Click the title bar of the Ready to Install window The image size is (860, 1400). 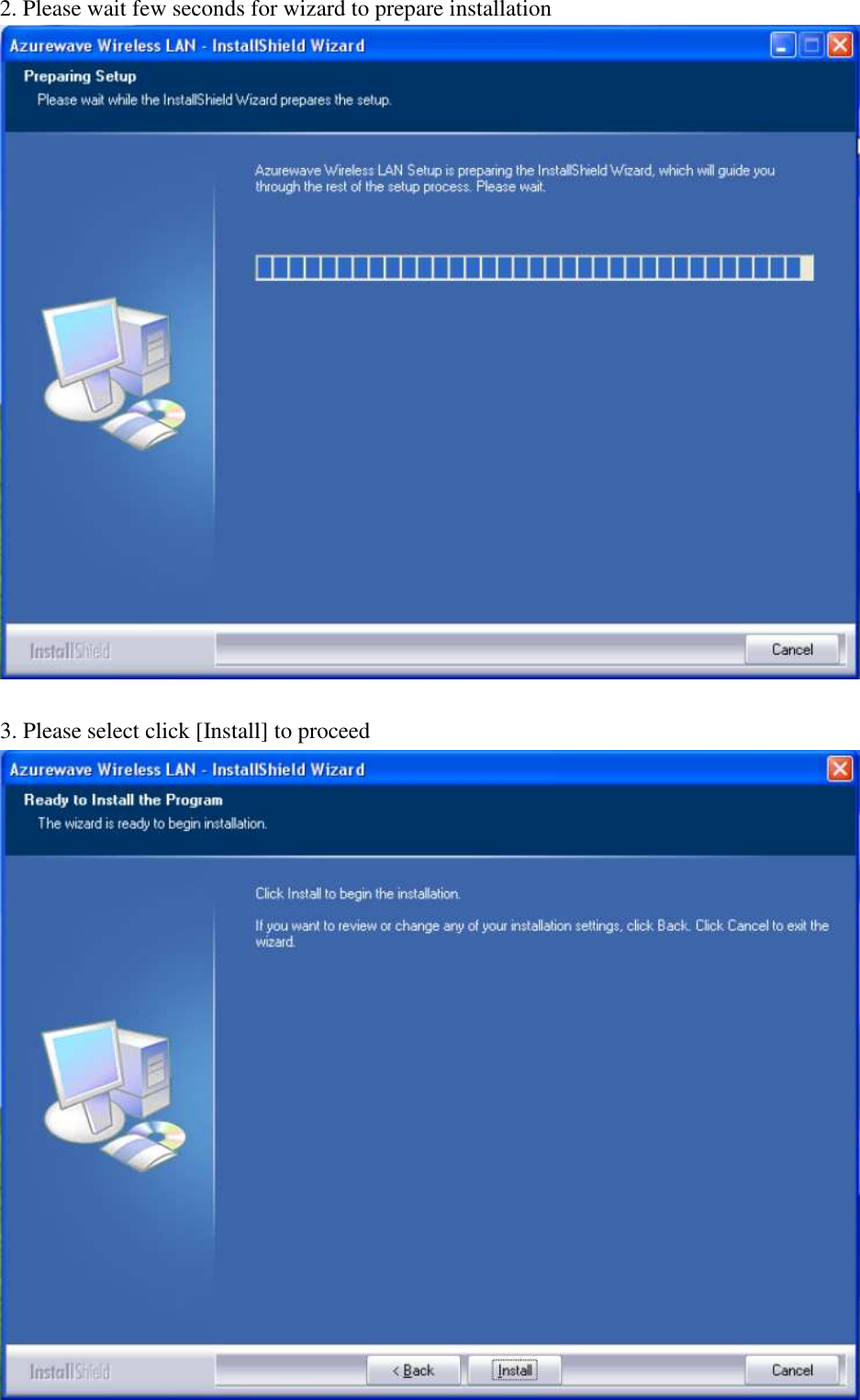(x=413, y=769)
